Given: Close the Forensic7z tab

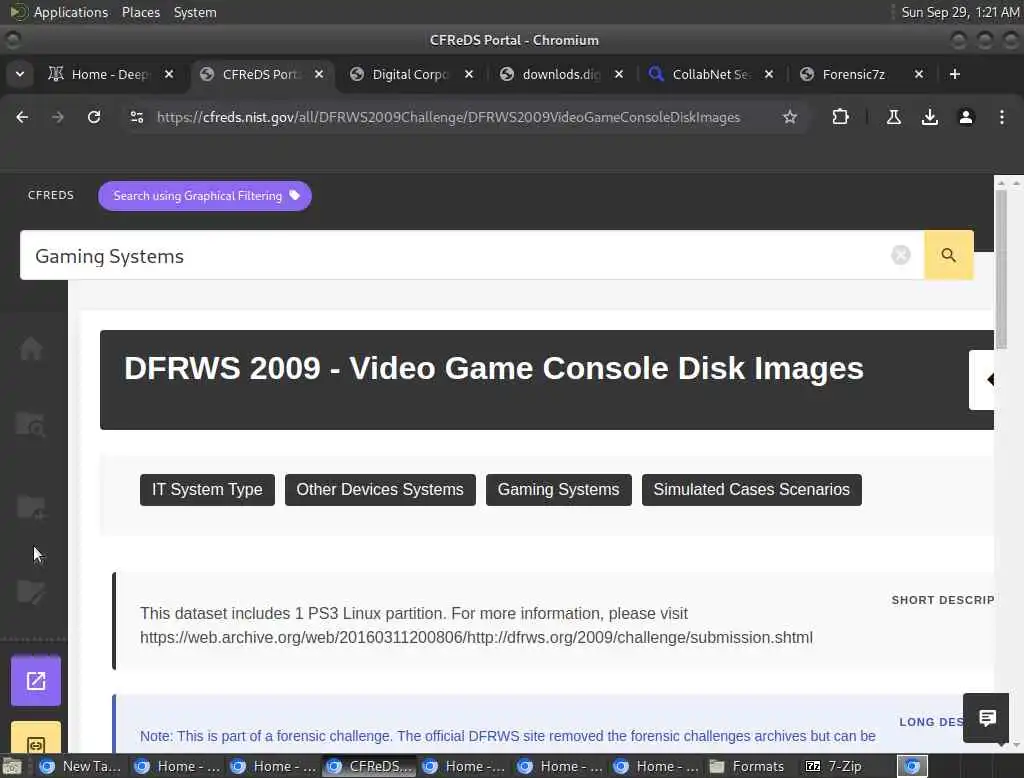Looking at the screenshot, I should point(918,74).
